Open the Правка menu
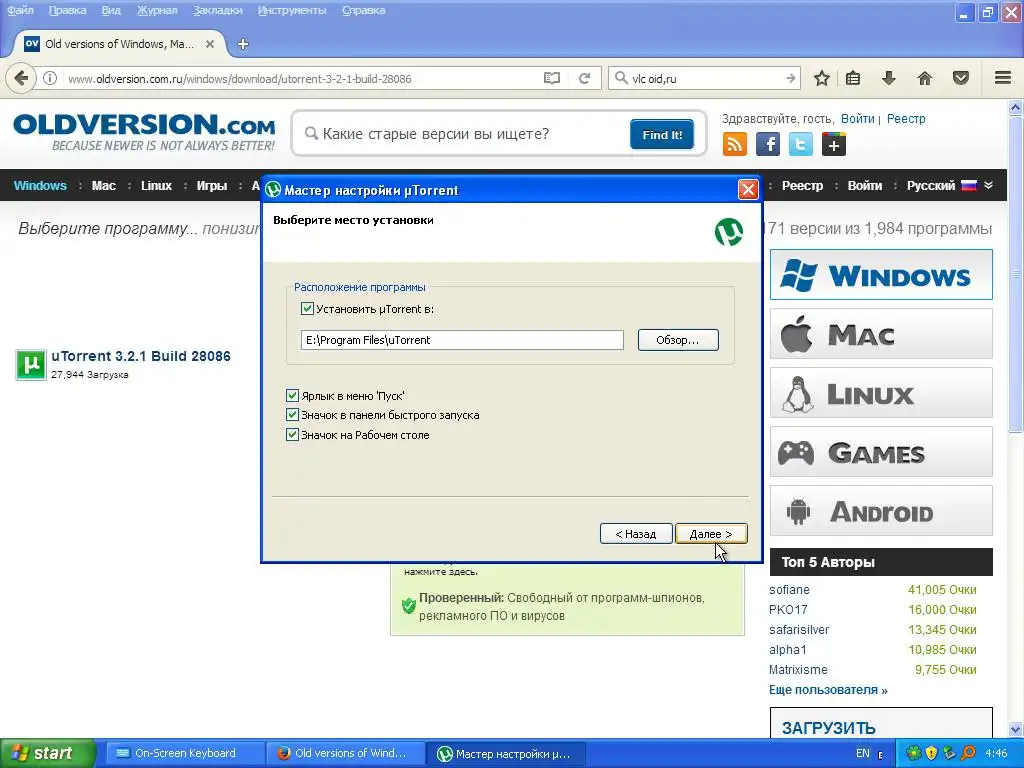1024x768 pixels. point(67,10)
